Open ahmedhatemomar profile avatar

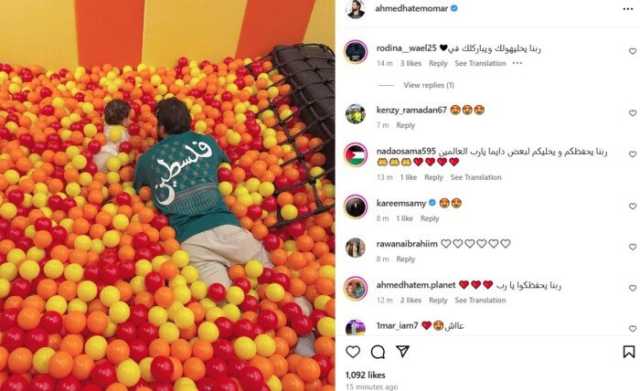pyautogui.click(x=356, y=9)
